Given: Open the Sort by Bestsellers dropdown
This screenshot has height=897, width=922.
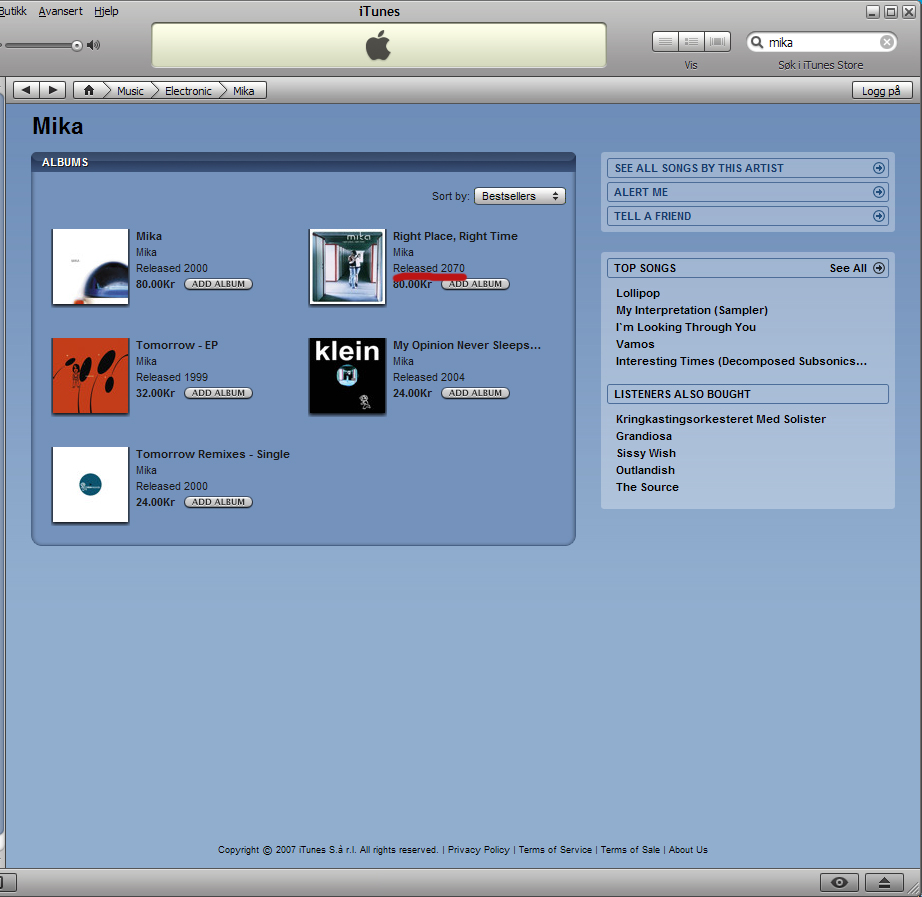Looking at the screenshot, I should click(x=520, y=196).
